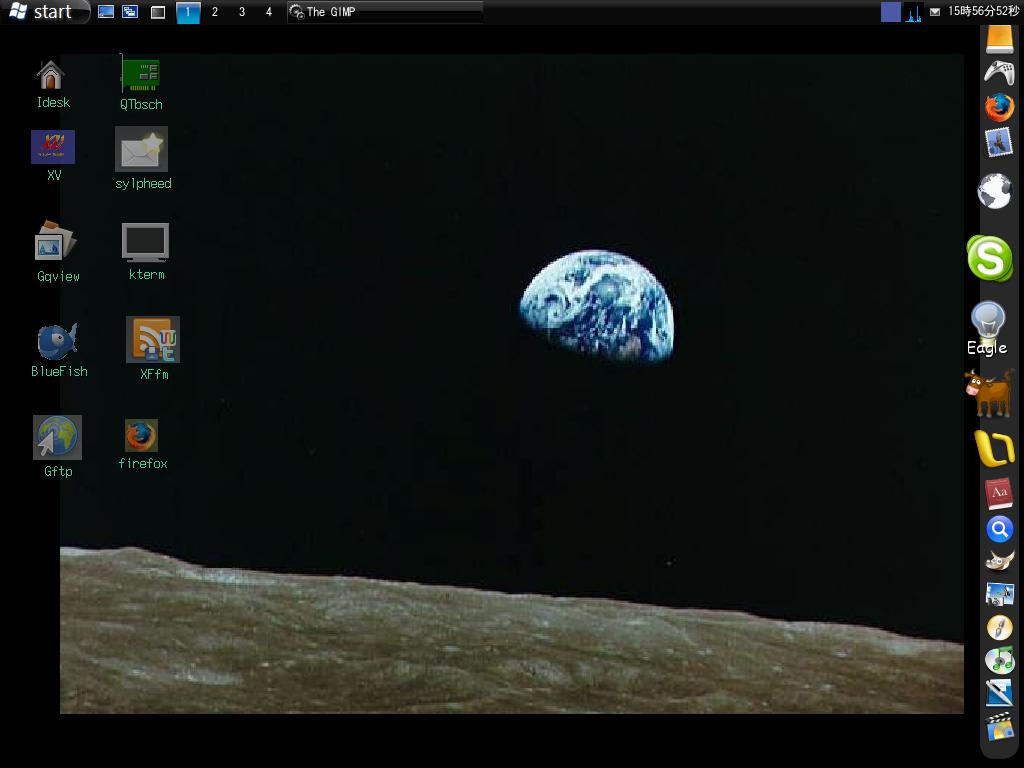Image resolution: width=1024 pixels, height=768 pixels.
Task: Start Gqview image viewer from the desktop
Action: click(x=55, y=243)
